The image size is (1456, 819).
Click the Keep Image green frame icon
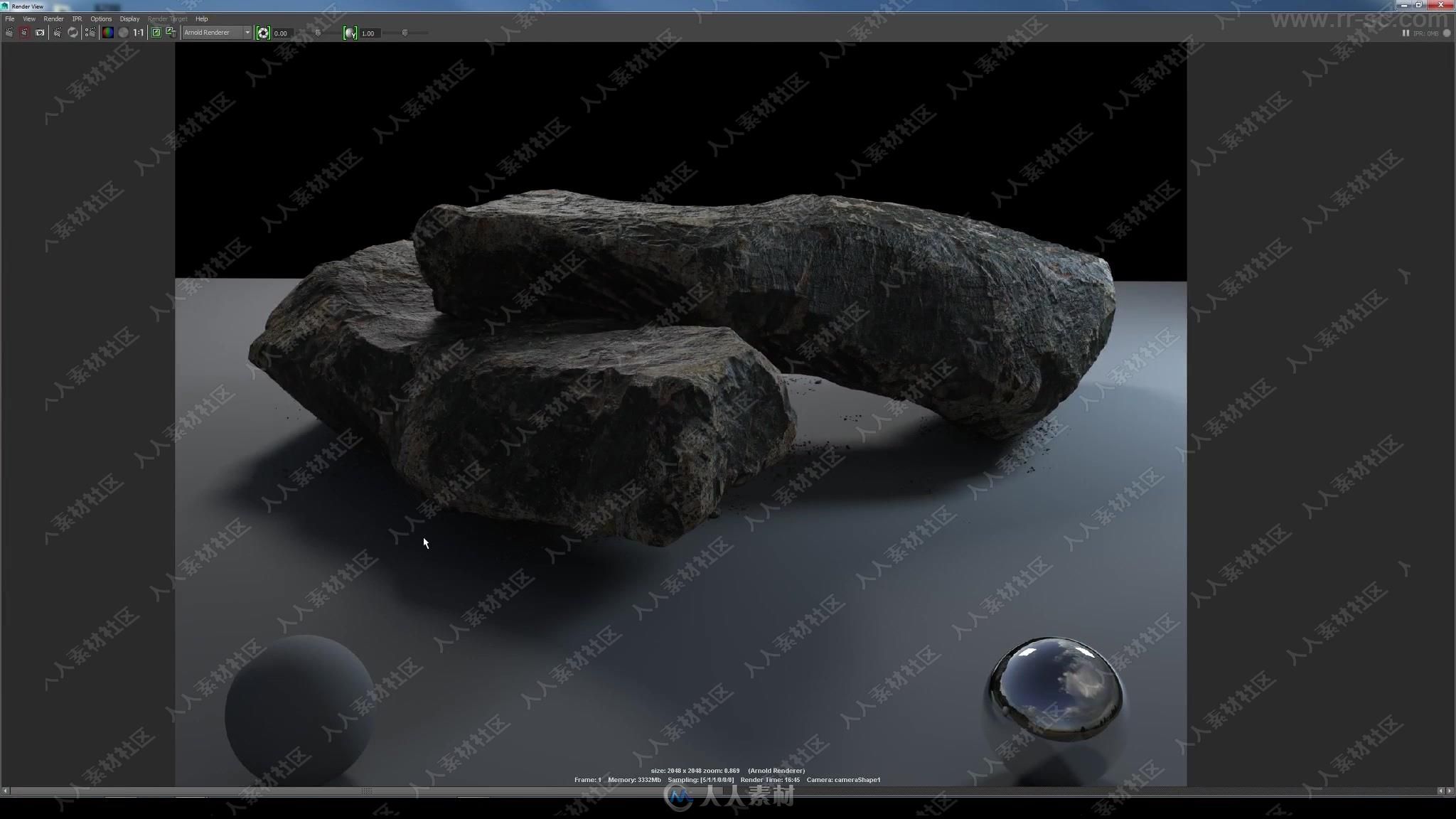[x=156, y=33]
